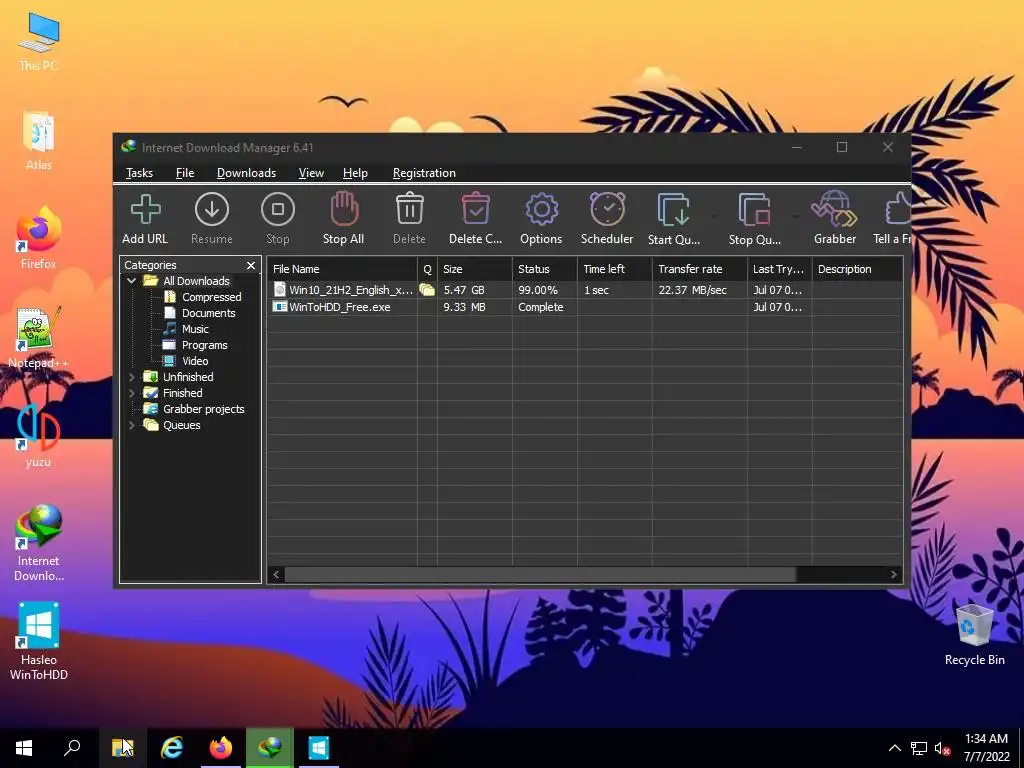Open the File menu
Screen dimensions: 1024x768
click(x=185, y=173)
